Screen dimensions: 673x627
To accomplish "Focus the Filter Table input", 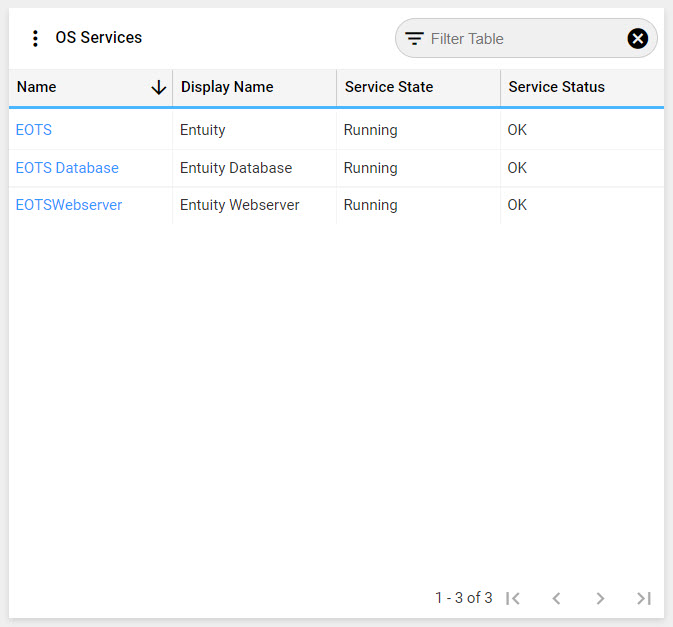I will click(526, 39).
